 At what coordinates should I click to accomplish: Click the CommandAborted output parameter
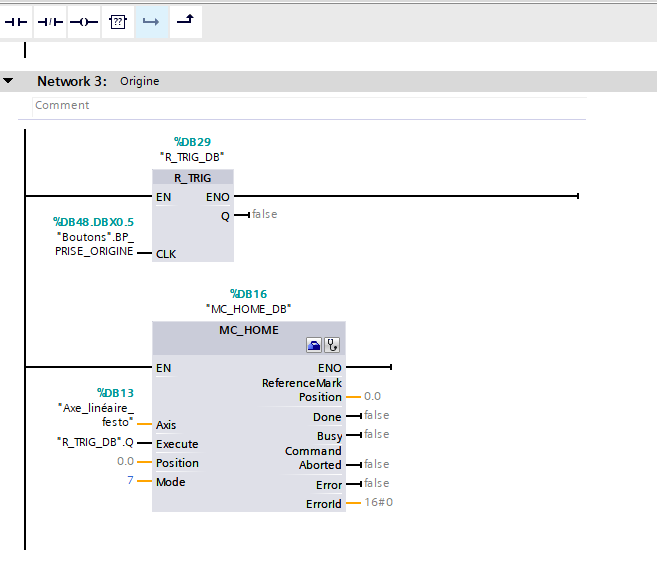coord(313,458)
